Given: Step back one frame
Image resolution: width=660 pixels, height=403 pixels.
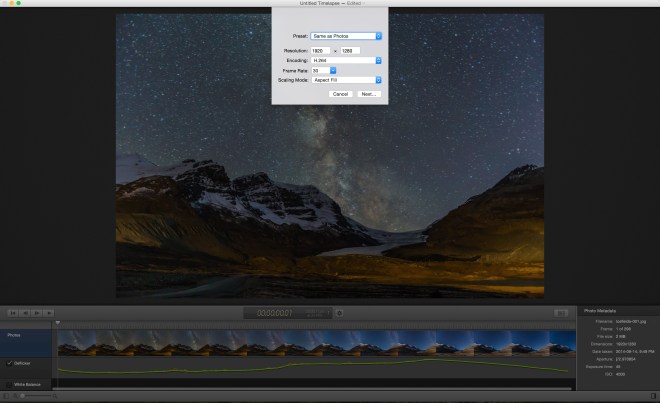Looking at the screenshot, I should pos(24,313).
